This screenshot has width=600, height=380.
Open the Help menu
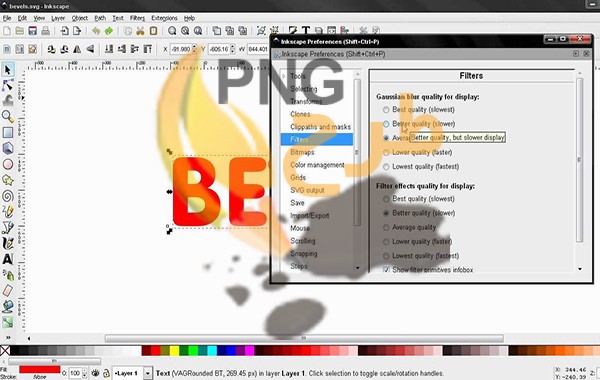click(189, 18)
